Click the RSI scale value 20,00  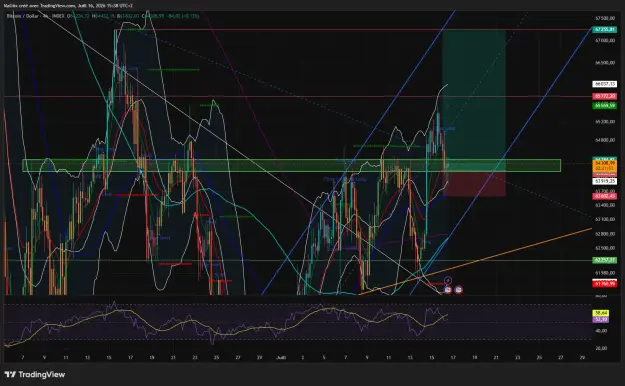click(601, 348)
